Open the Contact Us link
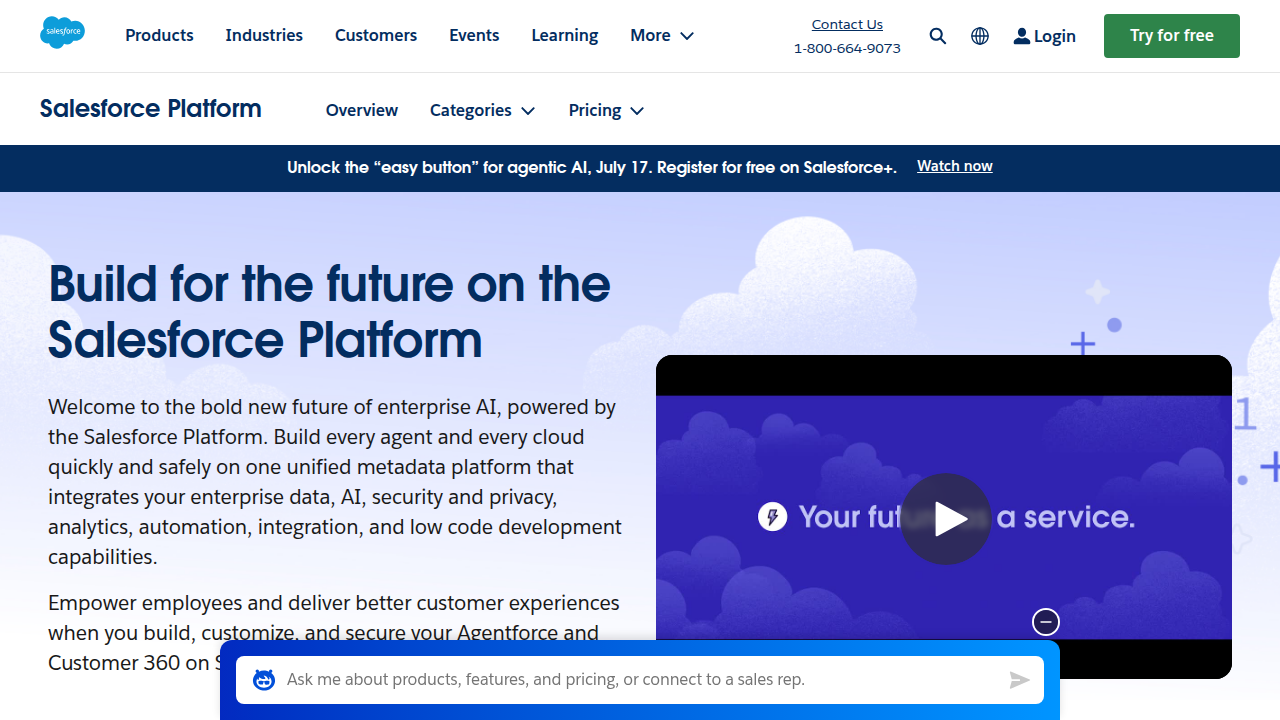Viewport: 1280px width, 720px height. pos(847,24)
